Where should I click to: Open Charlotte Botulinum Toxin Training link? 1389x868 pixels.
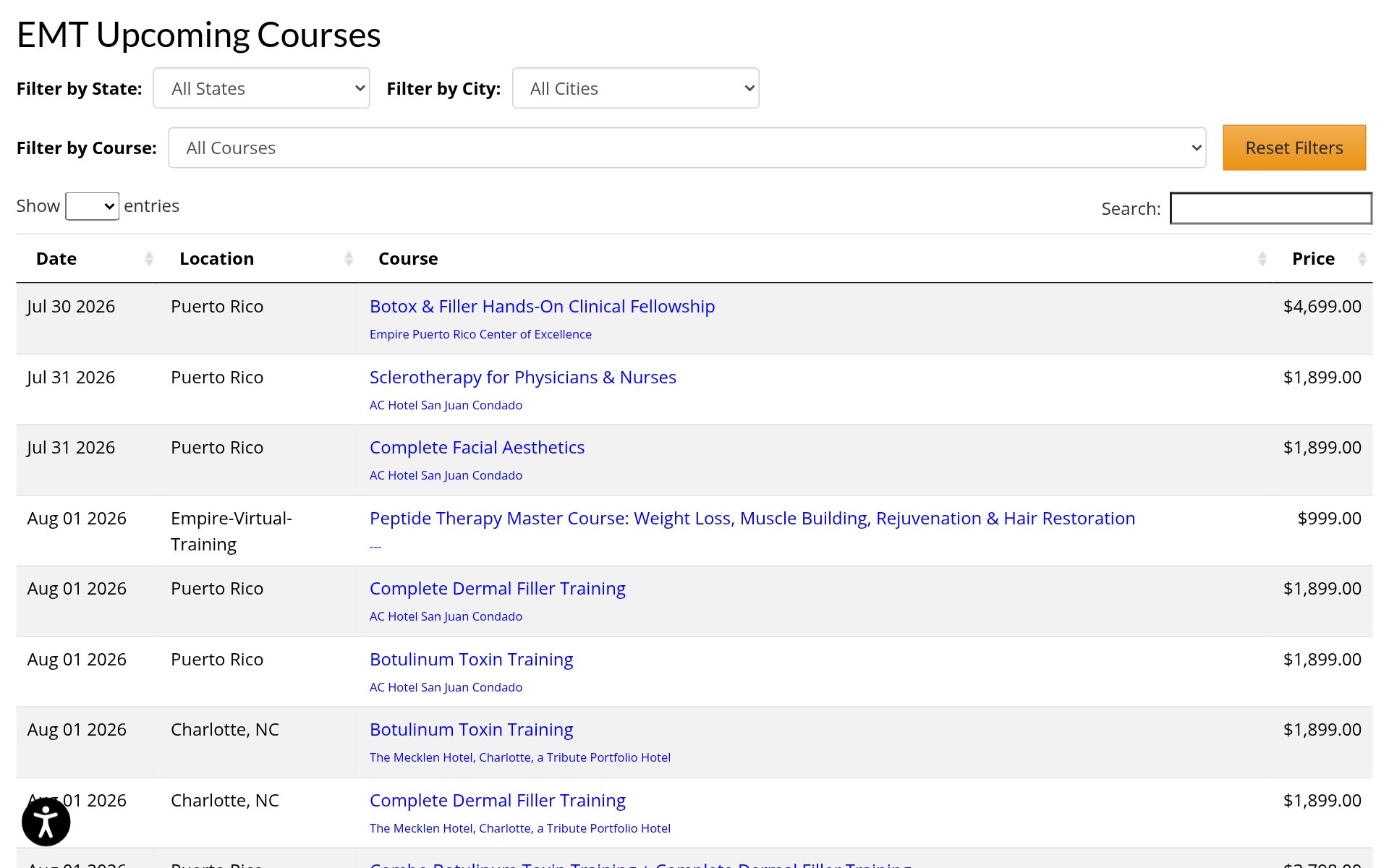471,729
